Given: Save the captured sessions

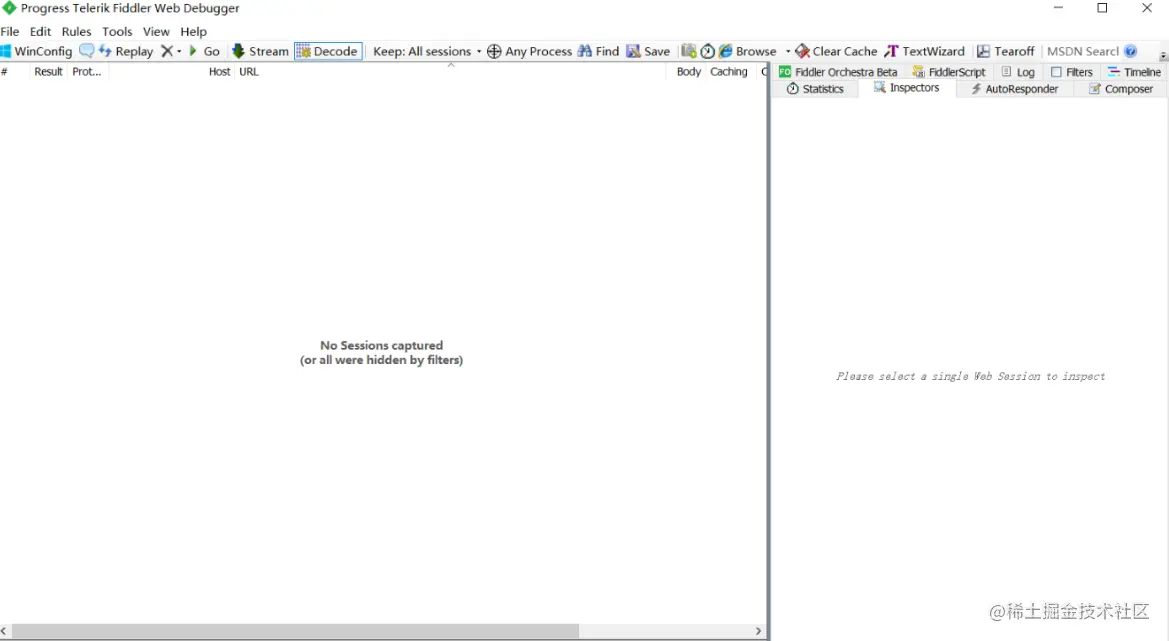Looking at the screenshot, I should pos(648,51).
